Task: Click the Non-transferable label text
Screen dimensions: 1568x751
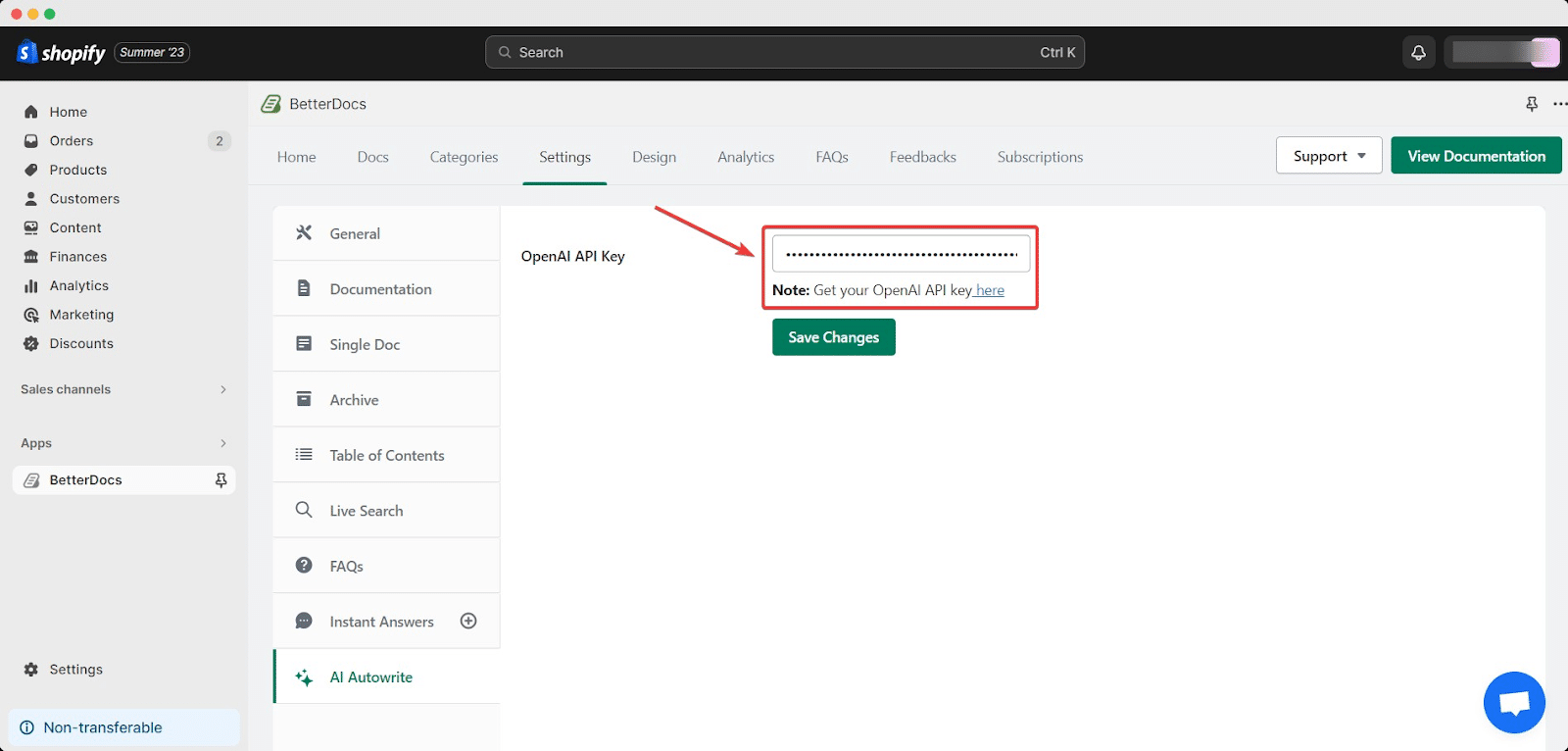Action: coord(103,727)
